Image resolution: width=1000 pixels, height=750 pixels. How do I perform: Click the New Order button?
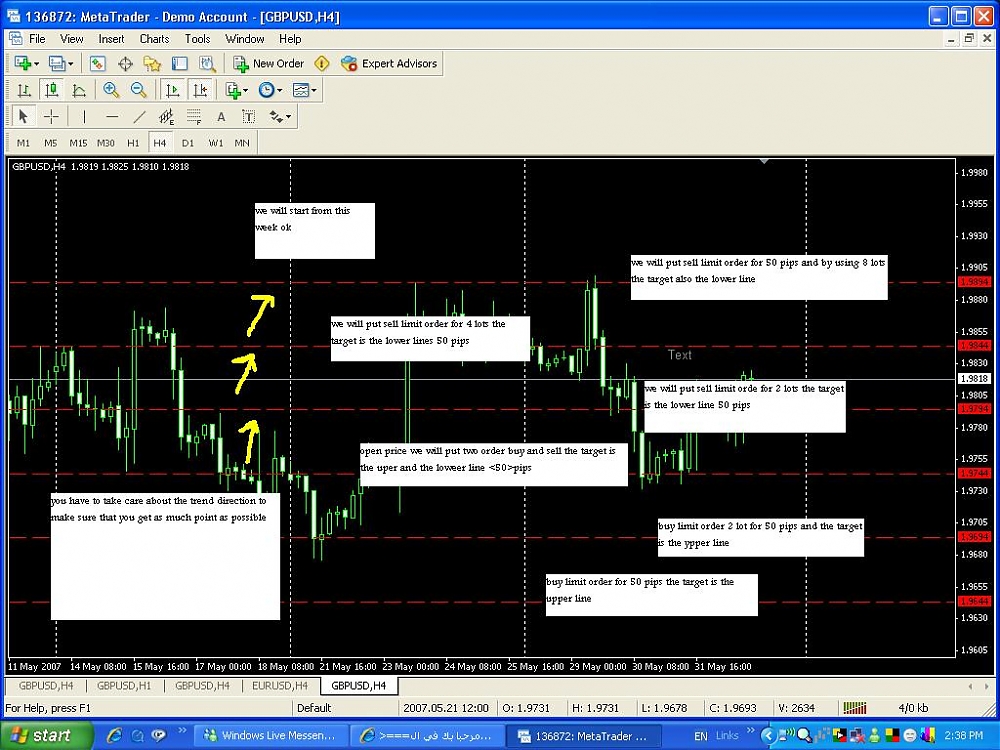tap(268, 63)
